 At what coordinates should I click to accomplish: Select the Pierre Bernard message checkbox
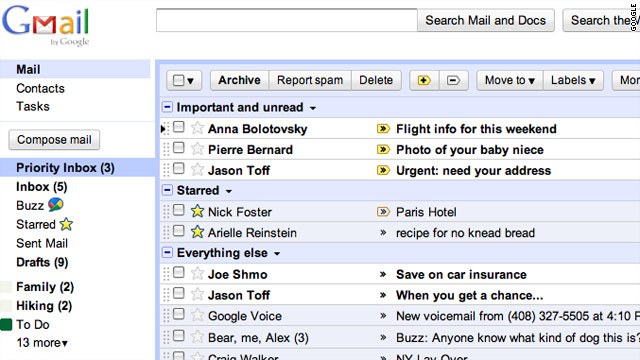(x=179, y=148)
